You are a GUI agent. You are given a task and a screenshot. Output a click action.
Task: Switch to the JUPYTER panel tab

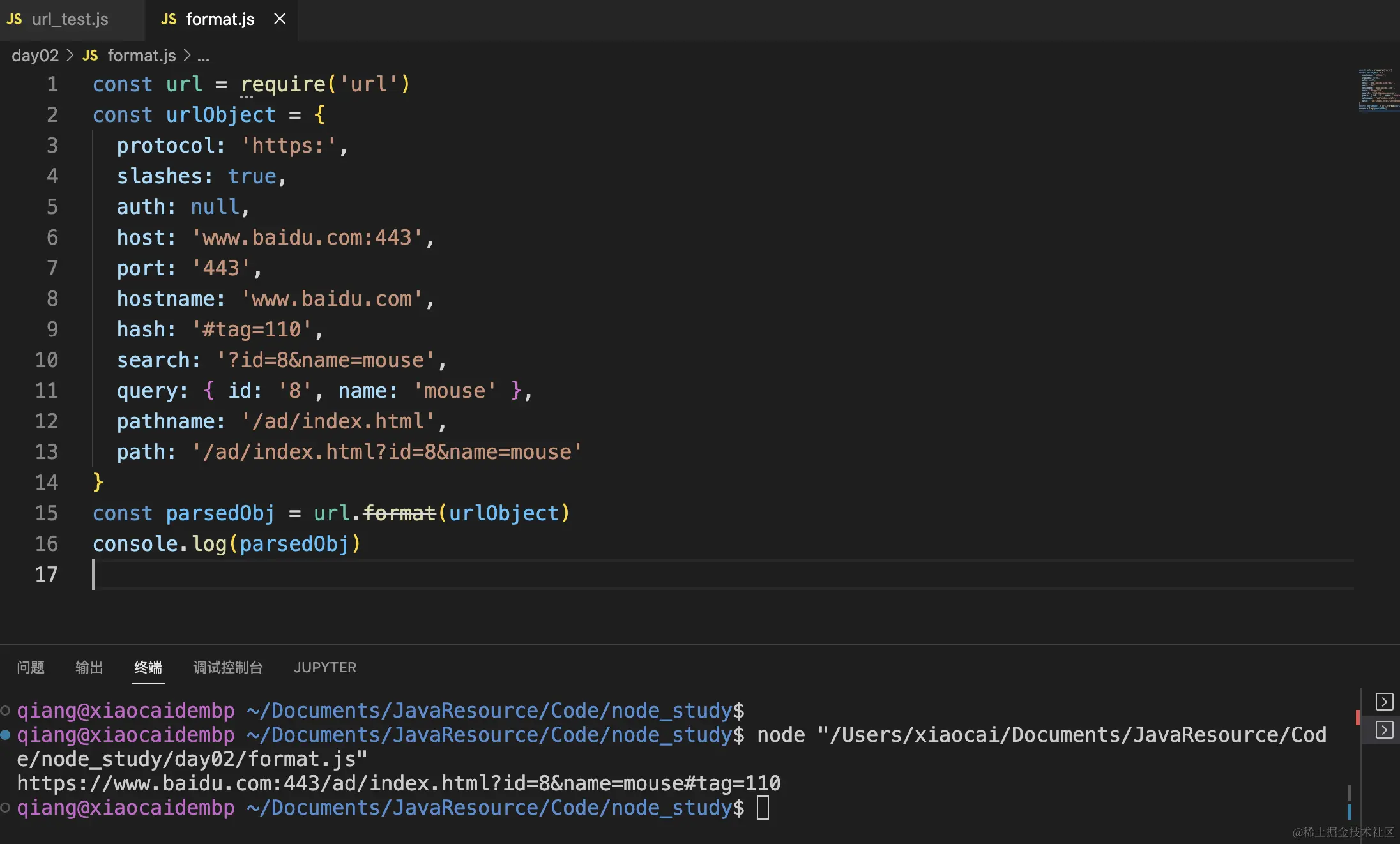tap(324, 667)
